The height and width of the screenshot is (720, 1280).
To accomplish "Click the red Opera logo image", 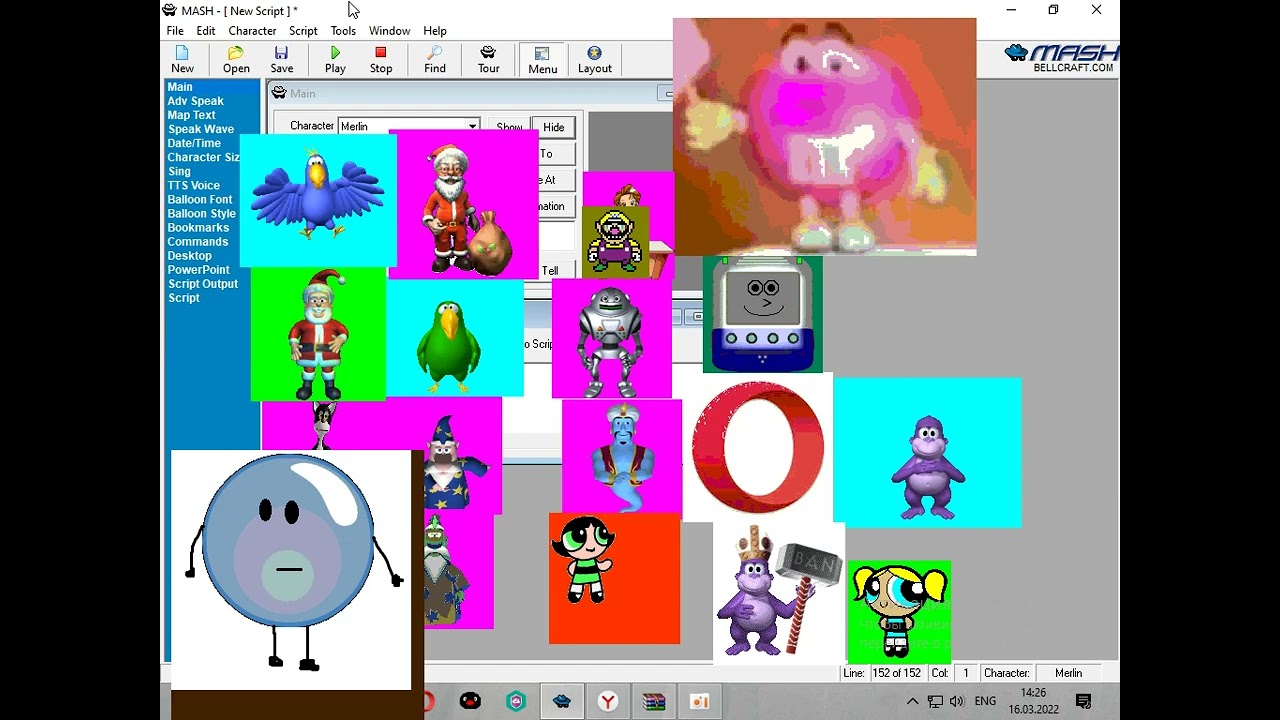I will [x=758, y=447].
